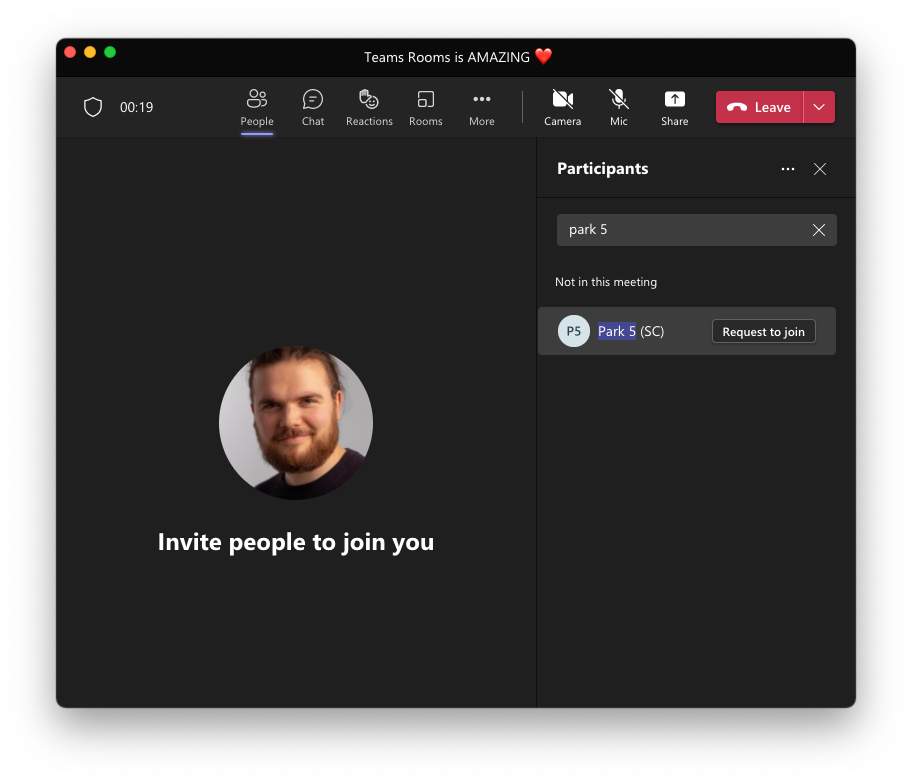912x782 pixels.
Task: Share your screen content
Action: [675, 107]
